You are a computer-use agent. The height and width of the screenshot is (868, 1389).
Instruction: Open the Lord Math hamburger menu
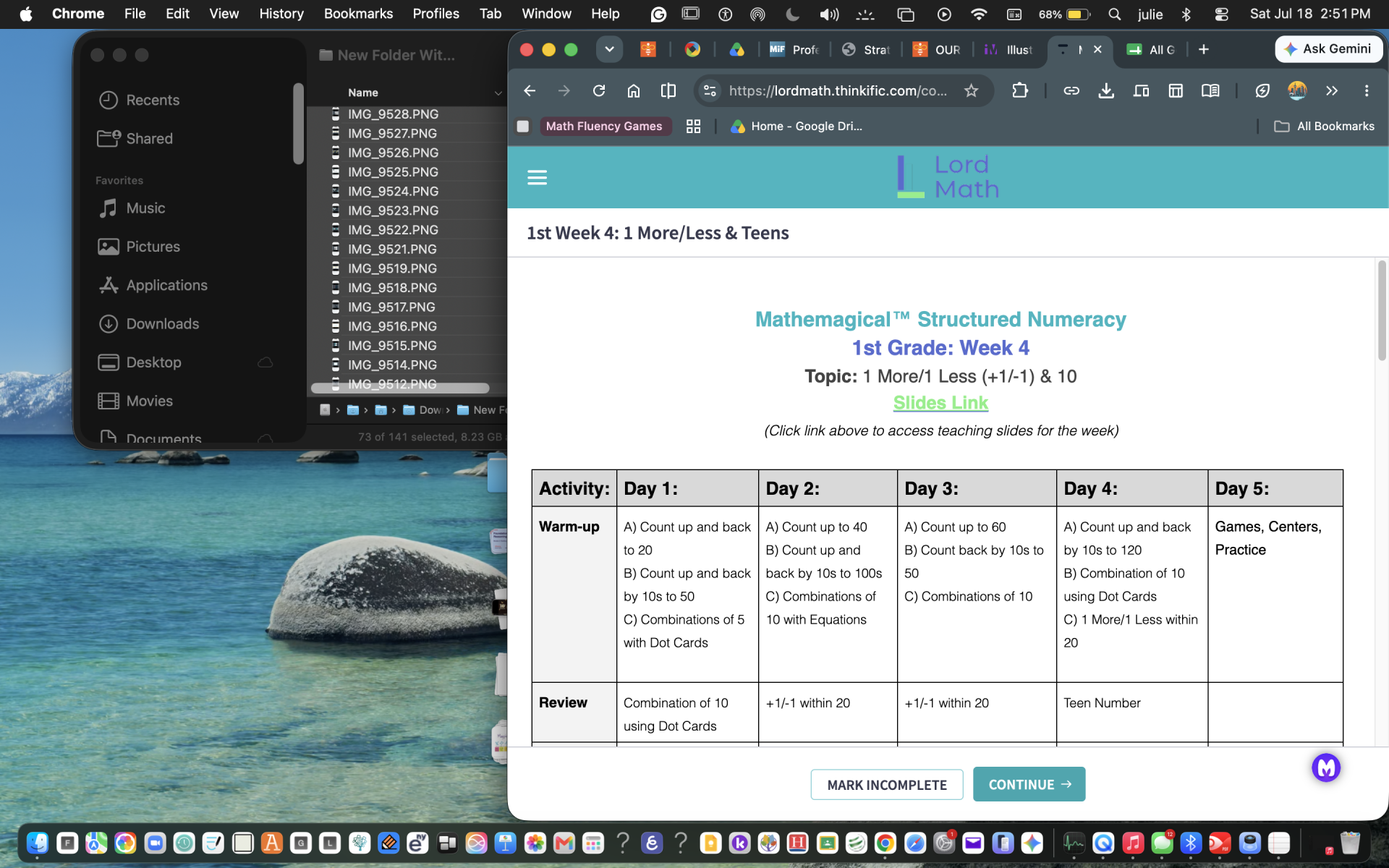(x=537, y=177)
